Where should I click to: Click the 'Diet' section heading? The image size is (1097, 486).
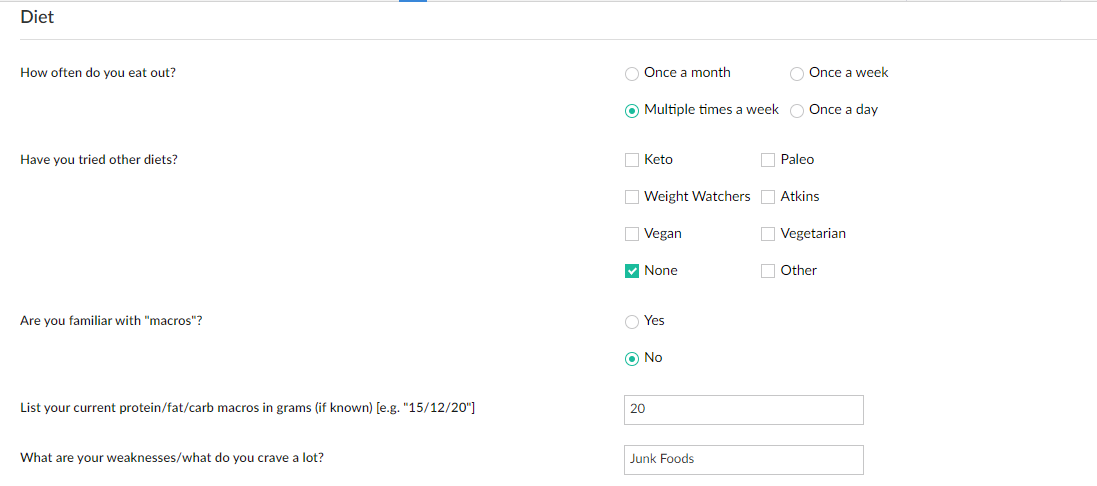point(37,17)
